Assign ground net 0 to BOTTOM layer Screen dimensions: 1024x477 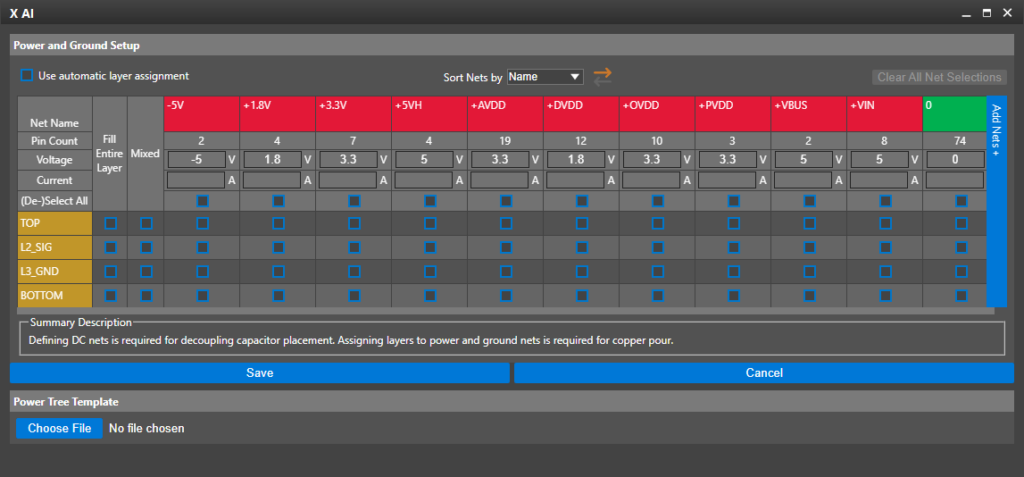961,295
